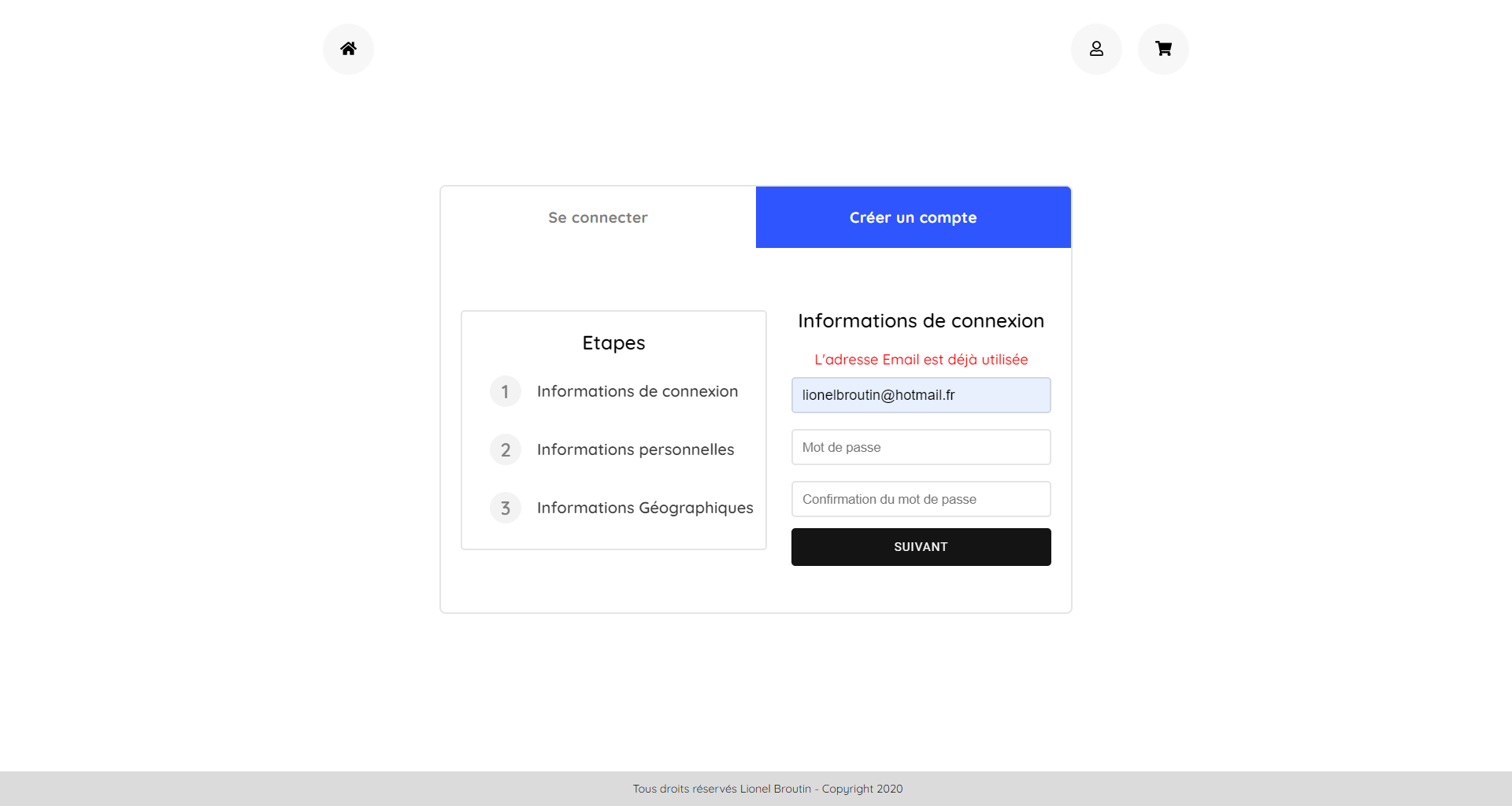Click the step 2 number circle

pyautogui.click(x=506, y=449)
